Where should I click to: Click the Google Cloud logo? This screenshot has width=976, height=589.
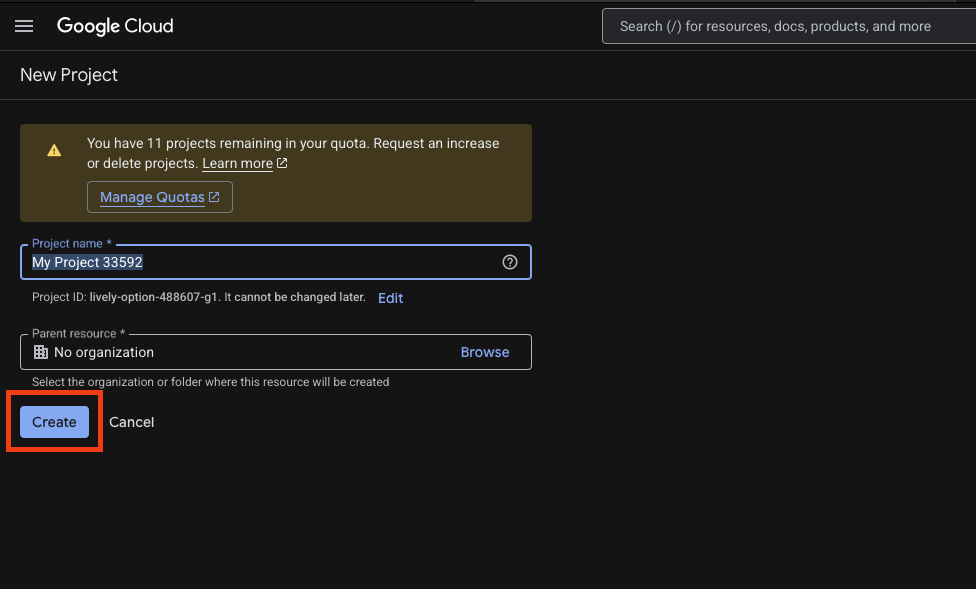click(115, 26)
